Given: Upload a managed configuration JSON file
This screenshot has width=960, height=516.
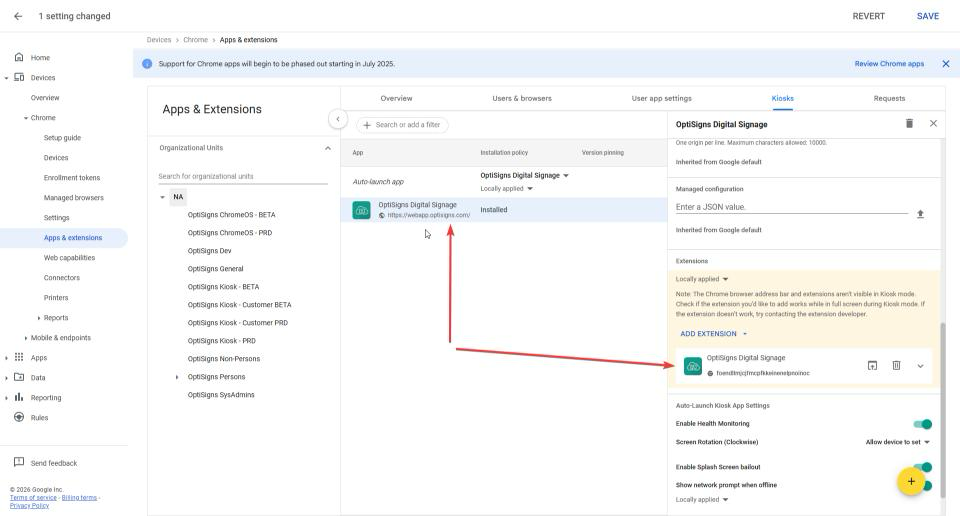Looking at the screenshot, I should click(x=920, y=214).
